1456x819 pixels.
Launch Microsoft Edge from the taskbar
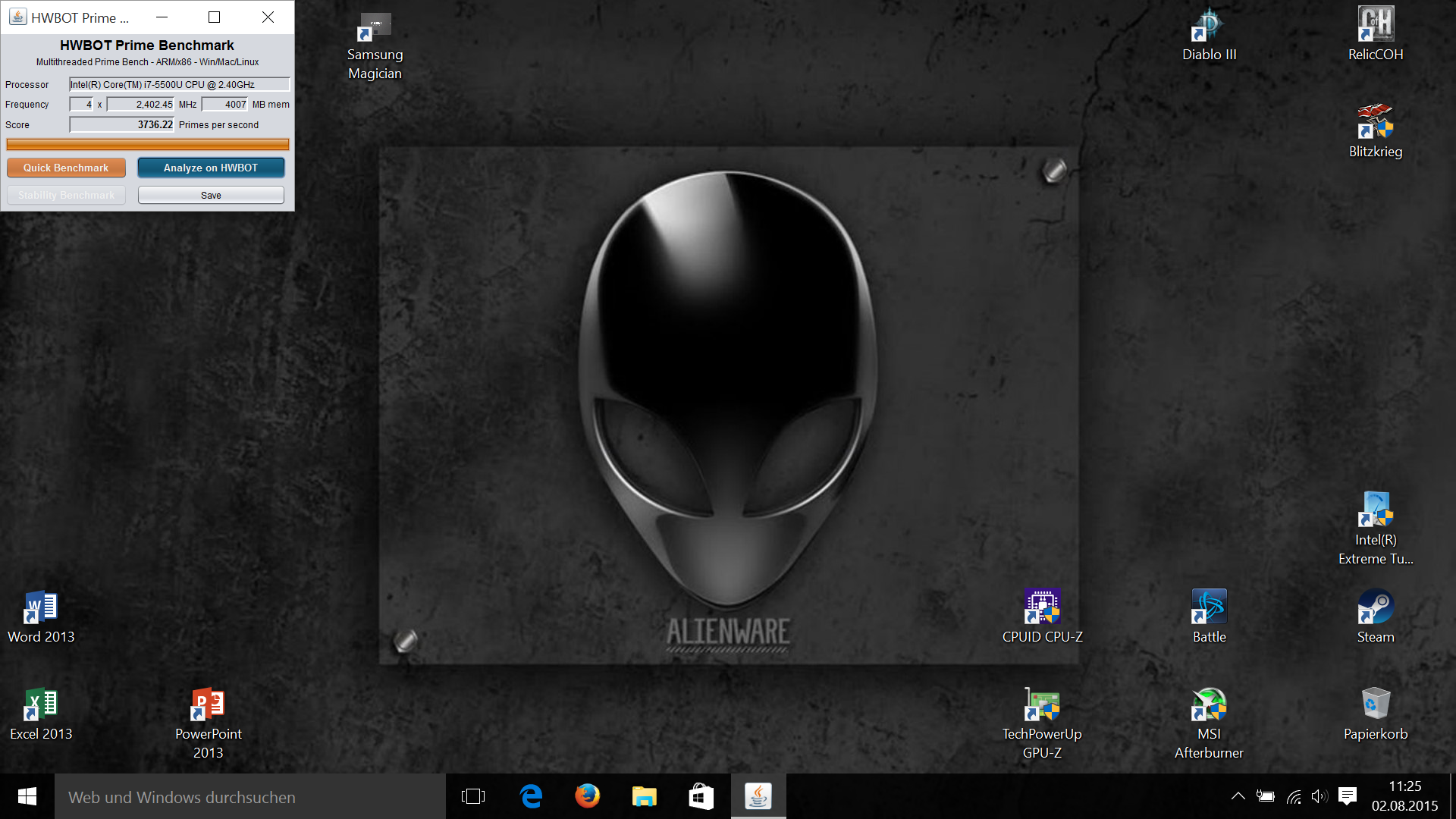[531, 796]
